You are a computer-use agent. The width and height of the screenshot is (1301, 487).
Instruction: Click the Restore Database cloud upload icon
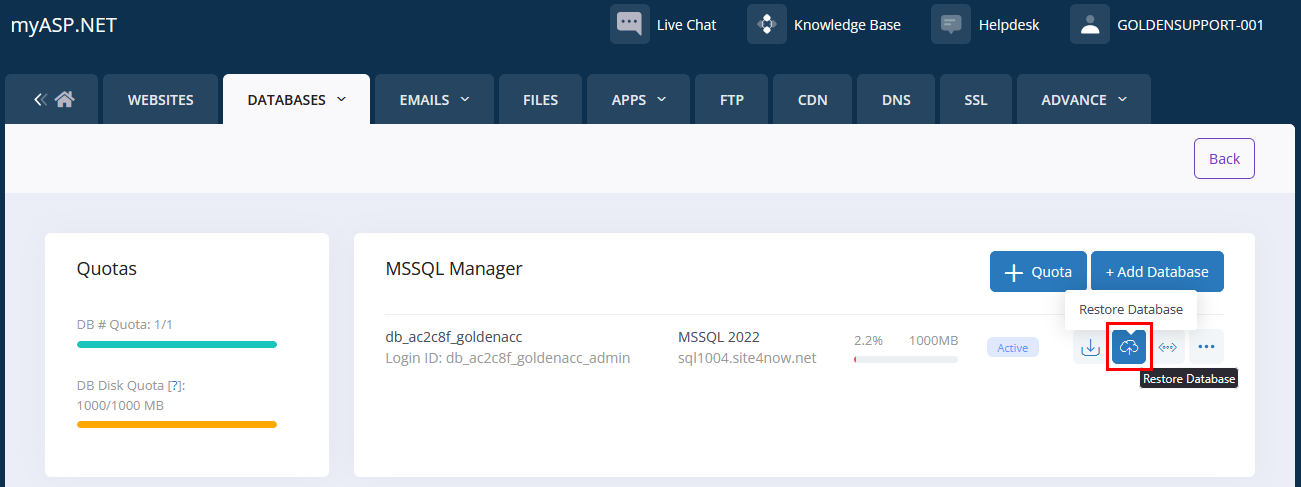1129,347
